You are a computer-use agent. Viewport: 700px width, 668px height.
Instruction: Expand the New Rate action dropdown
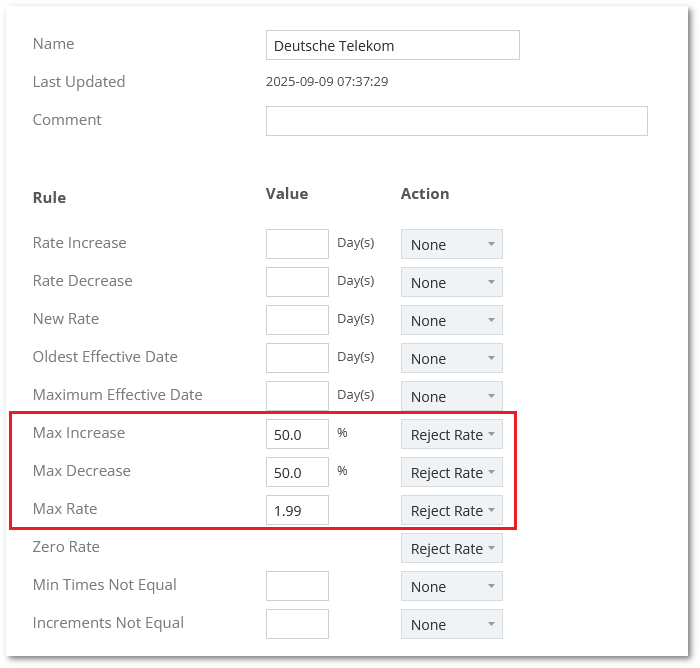point(451,320)
